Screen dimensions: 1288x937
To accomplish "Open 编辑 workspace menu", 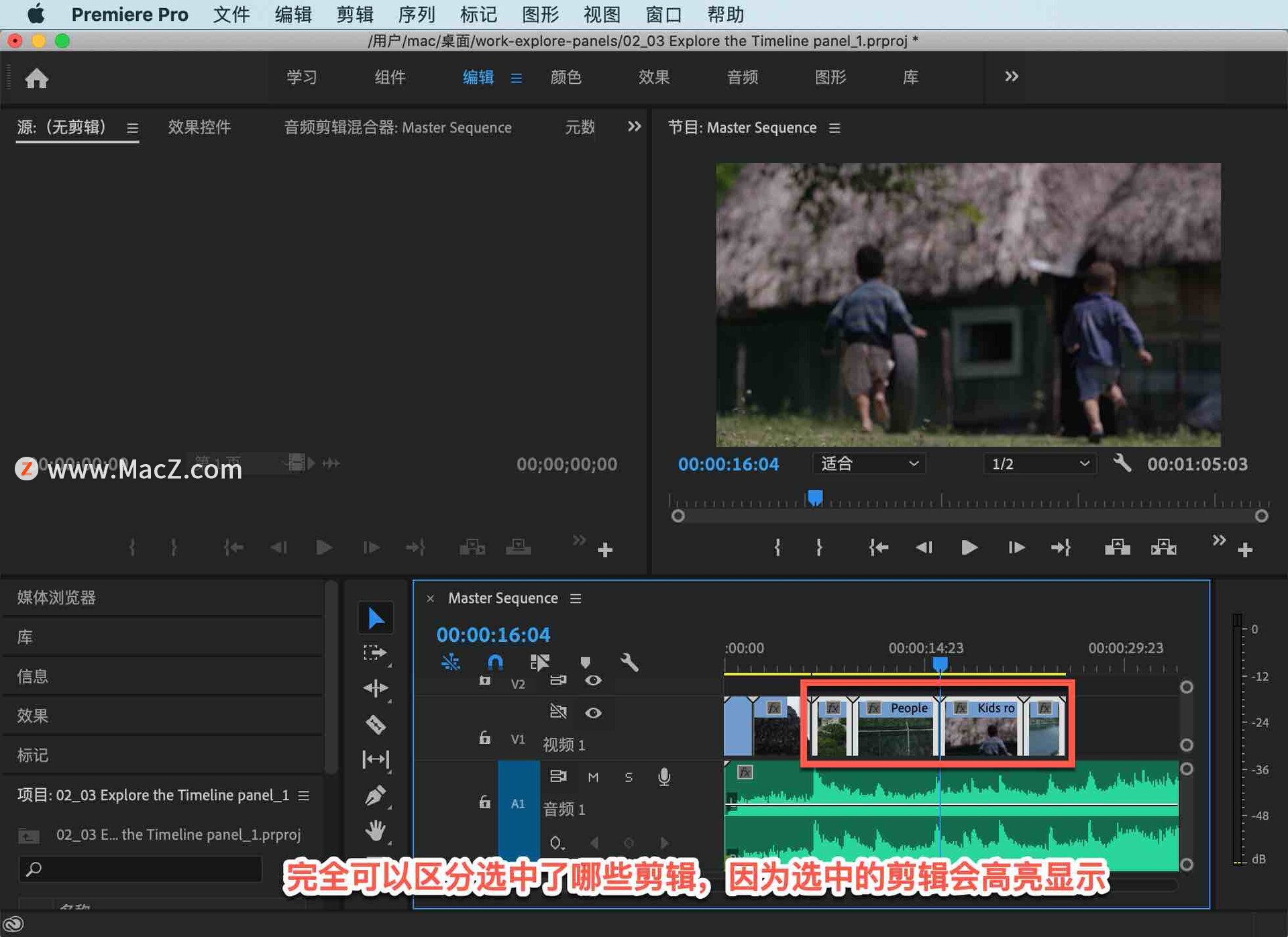I will point(517,78).
